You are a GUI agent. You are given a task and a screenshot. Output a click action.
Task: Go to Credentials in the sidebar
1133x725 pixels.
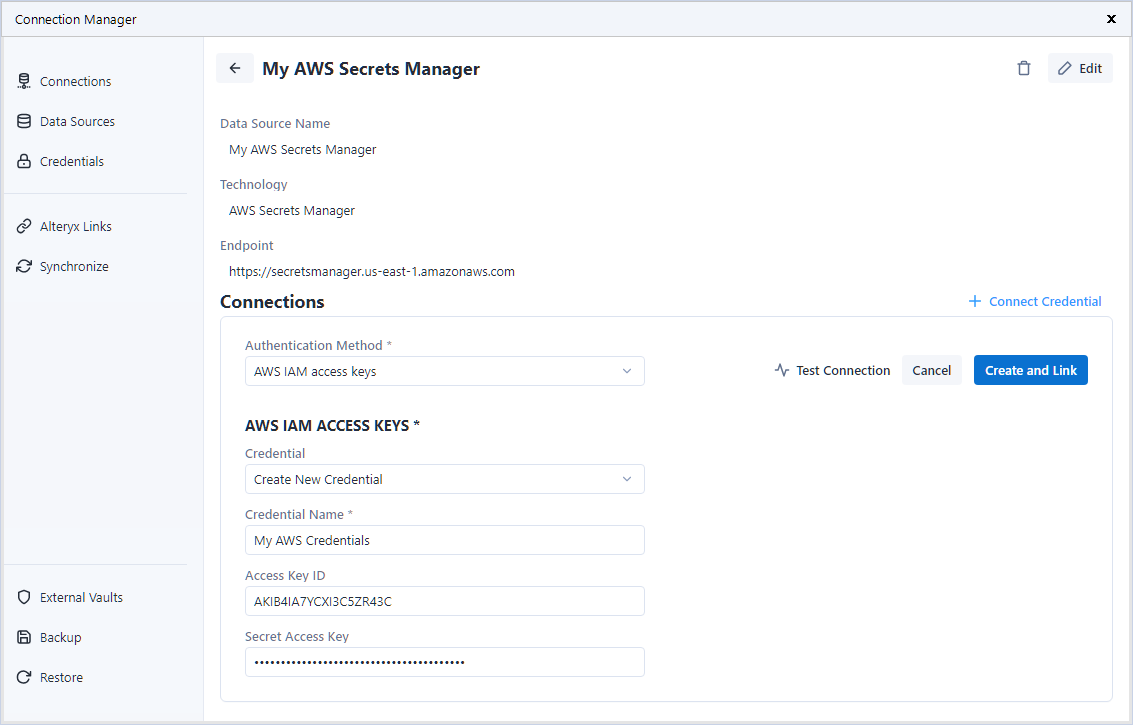[x=71, y=162]
